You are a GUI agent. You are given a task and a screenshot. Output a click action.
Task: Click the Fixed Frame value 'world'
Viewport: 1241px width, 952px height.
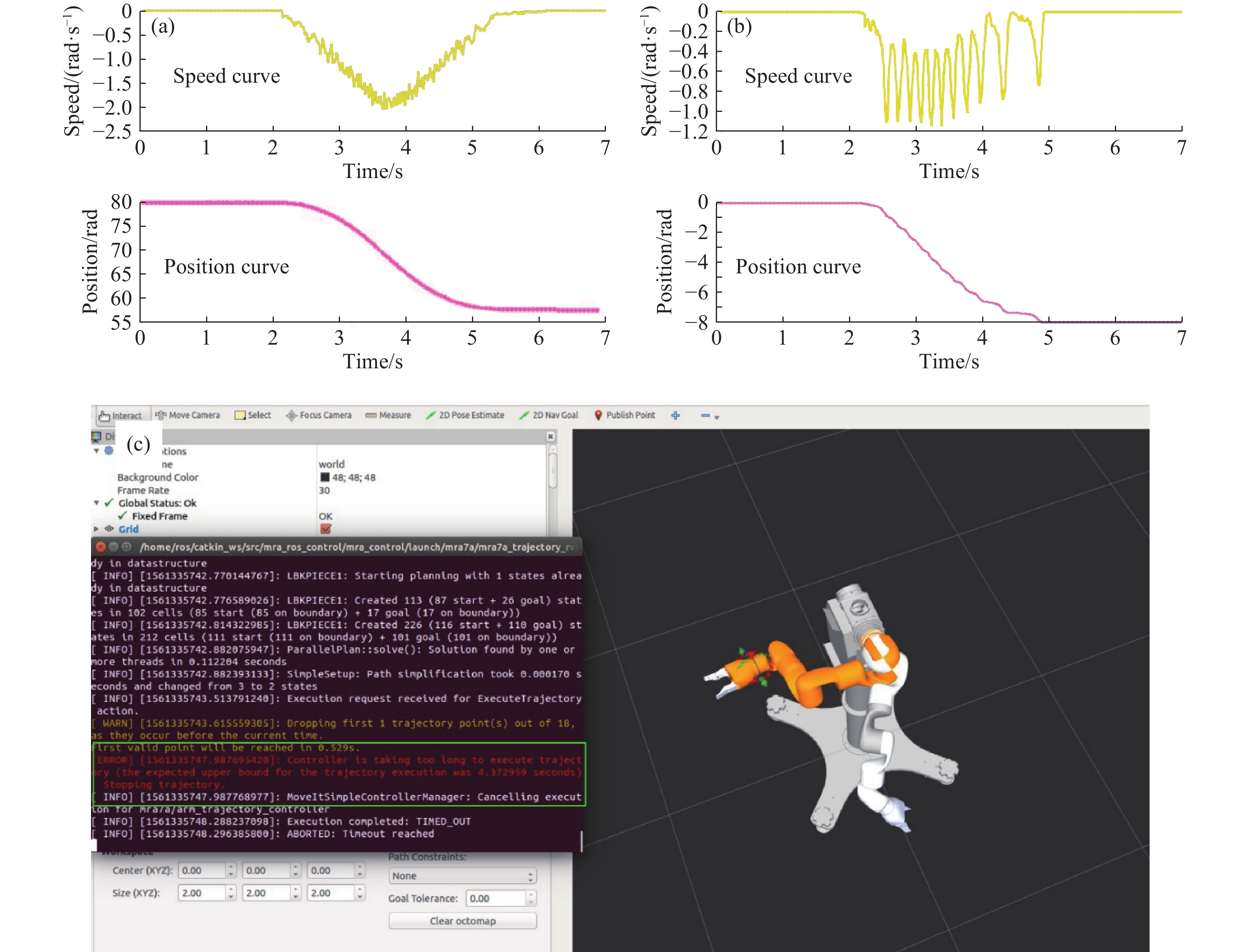(x=331, y=464)
